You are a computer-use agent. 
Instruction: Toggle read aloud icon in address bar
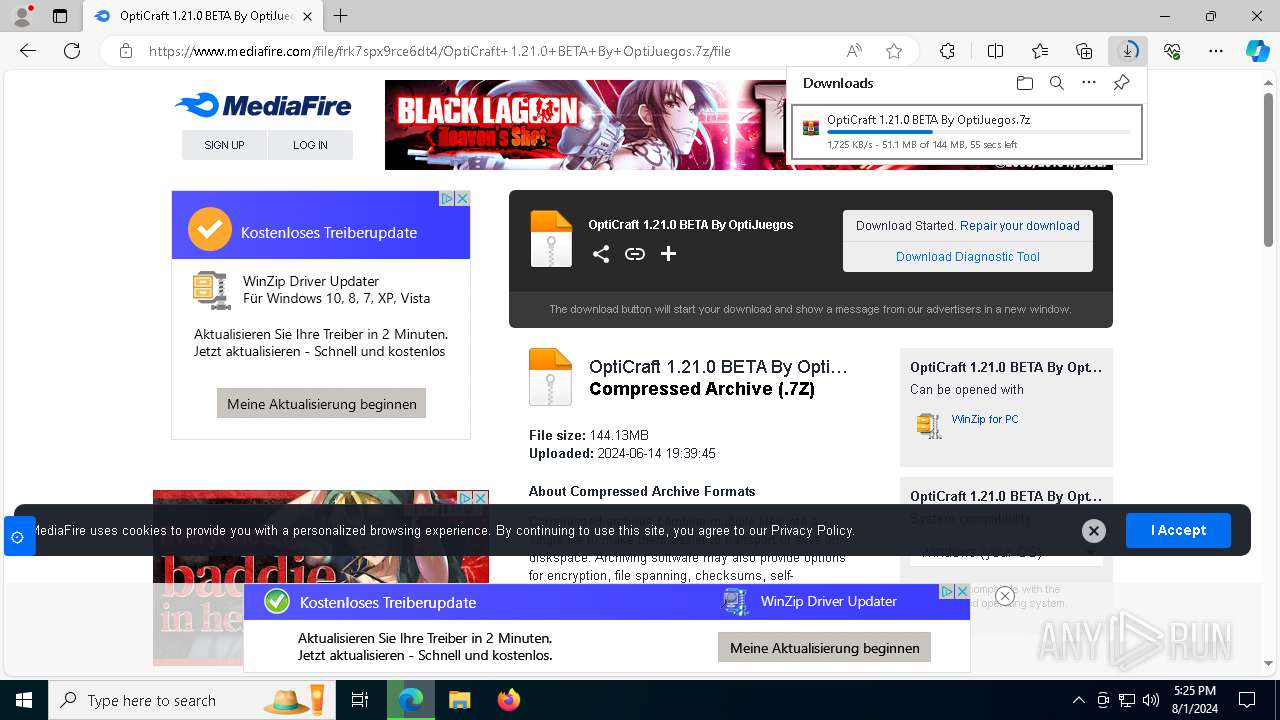click(x=854, y=51)
